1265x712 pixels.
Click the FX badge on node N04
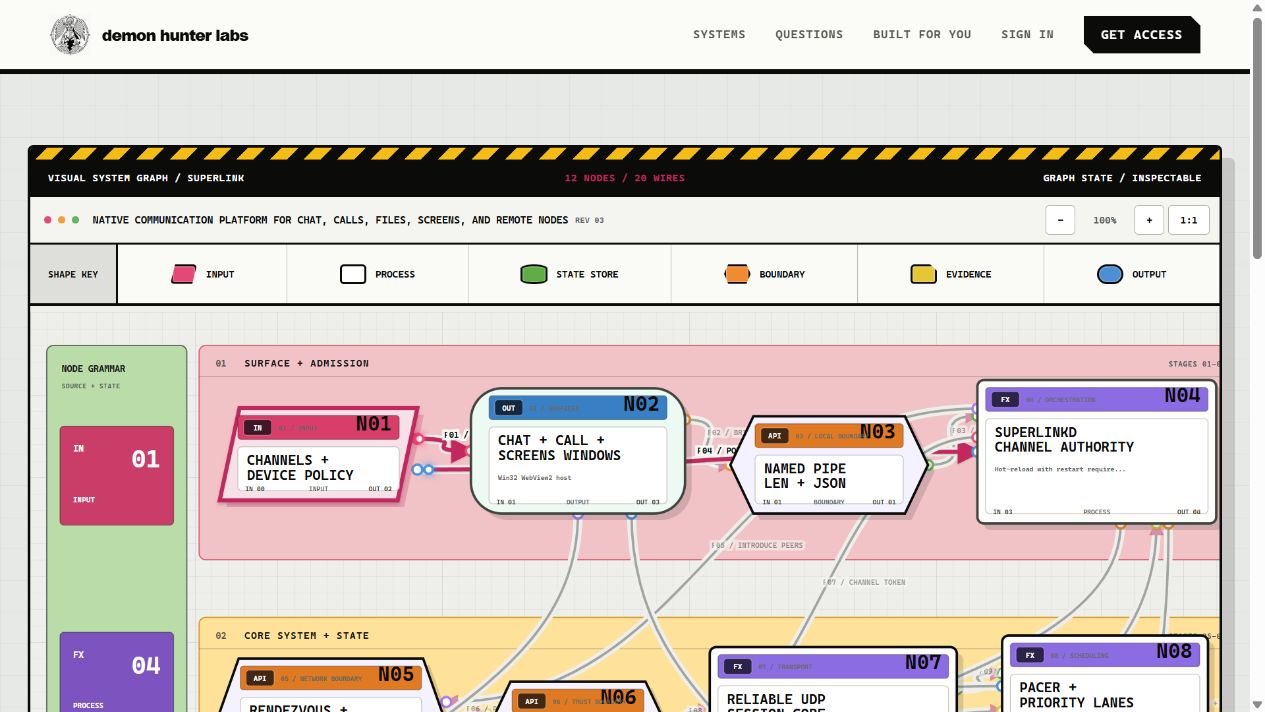(x=1005, y=400)
